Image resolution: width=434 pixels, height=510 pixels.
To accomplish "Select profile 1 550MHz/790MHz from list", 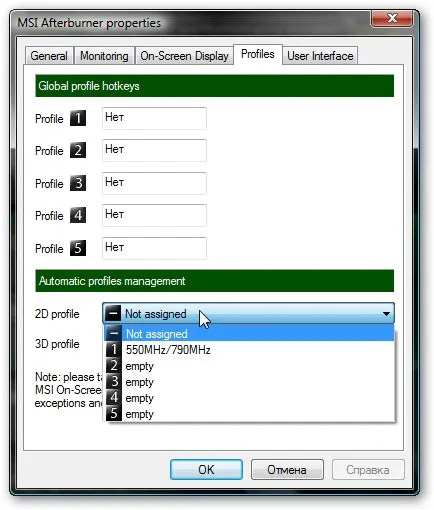I will [x=249, y=350].
